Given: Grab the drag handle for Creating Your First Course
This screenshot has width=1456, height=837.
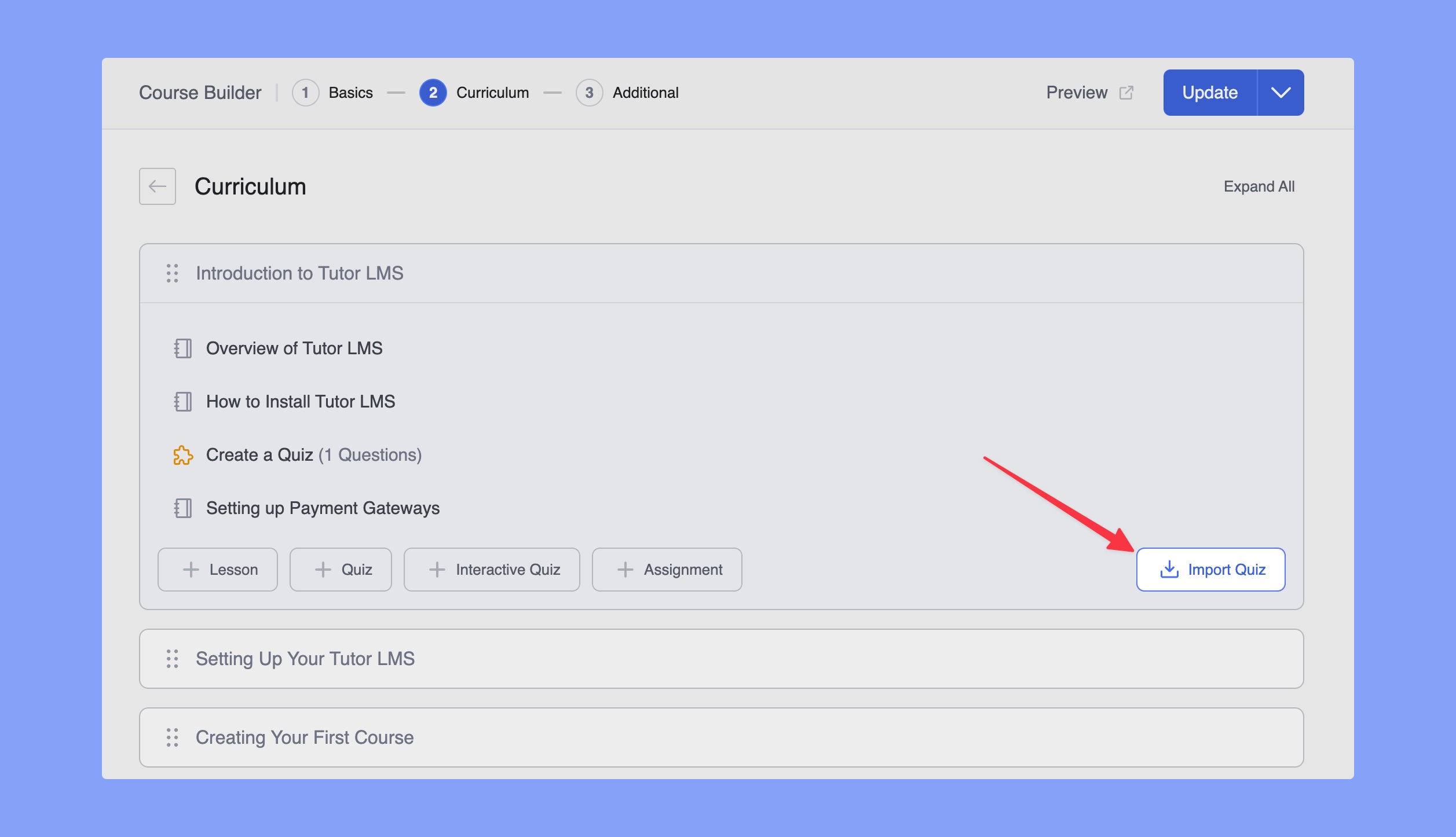Looking at the screenshot, I should coord(172,737).
